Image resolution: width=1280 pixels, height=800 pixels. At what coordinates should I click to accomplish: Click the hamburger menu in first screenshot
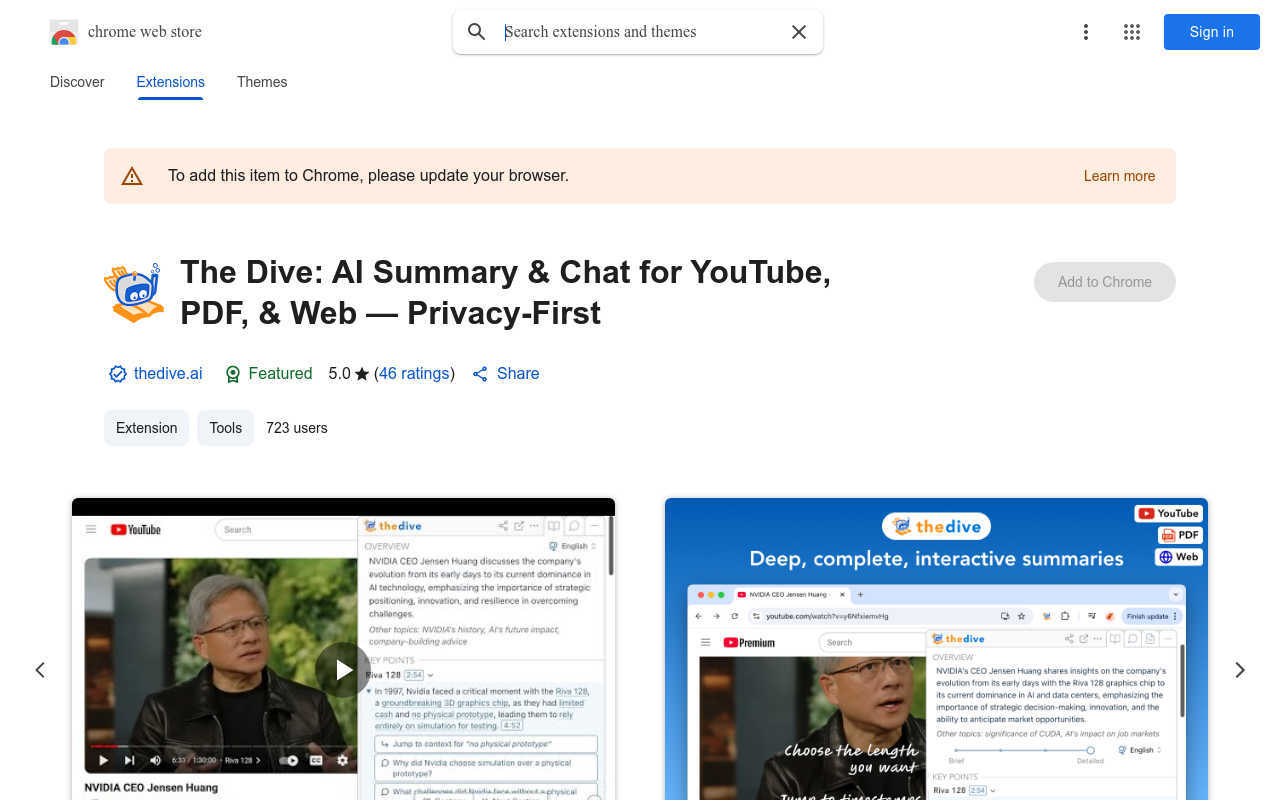click(91, 529)
